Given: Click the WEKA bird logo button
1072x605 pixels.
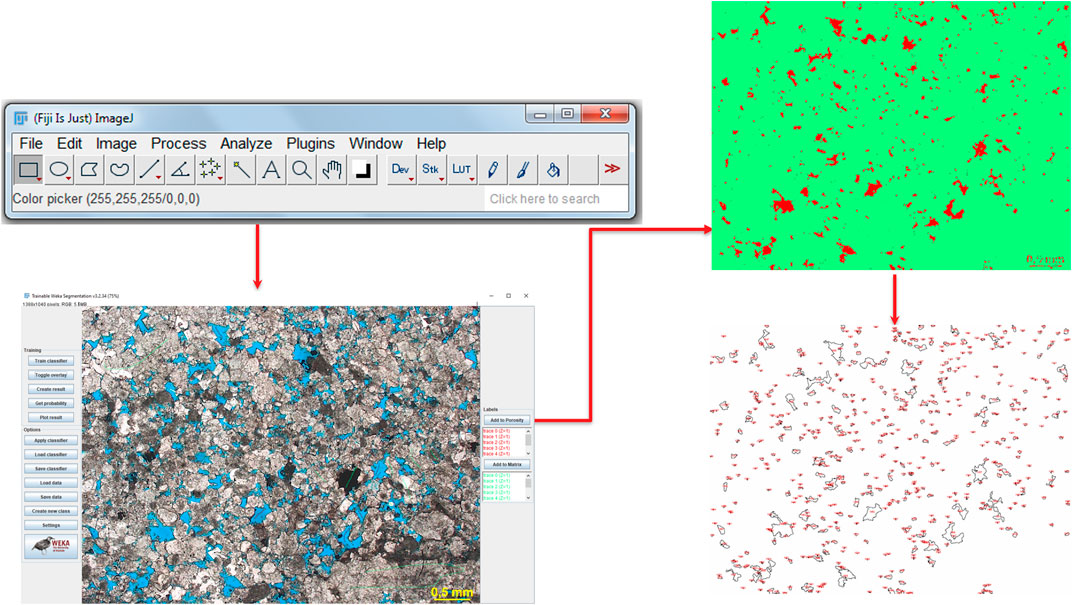Looking at the screenshot, I should pyautogui.click(x=51, y=546).
